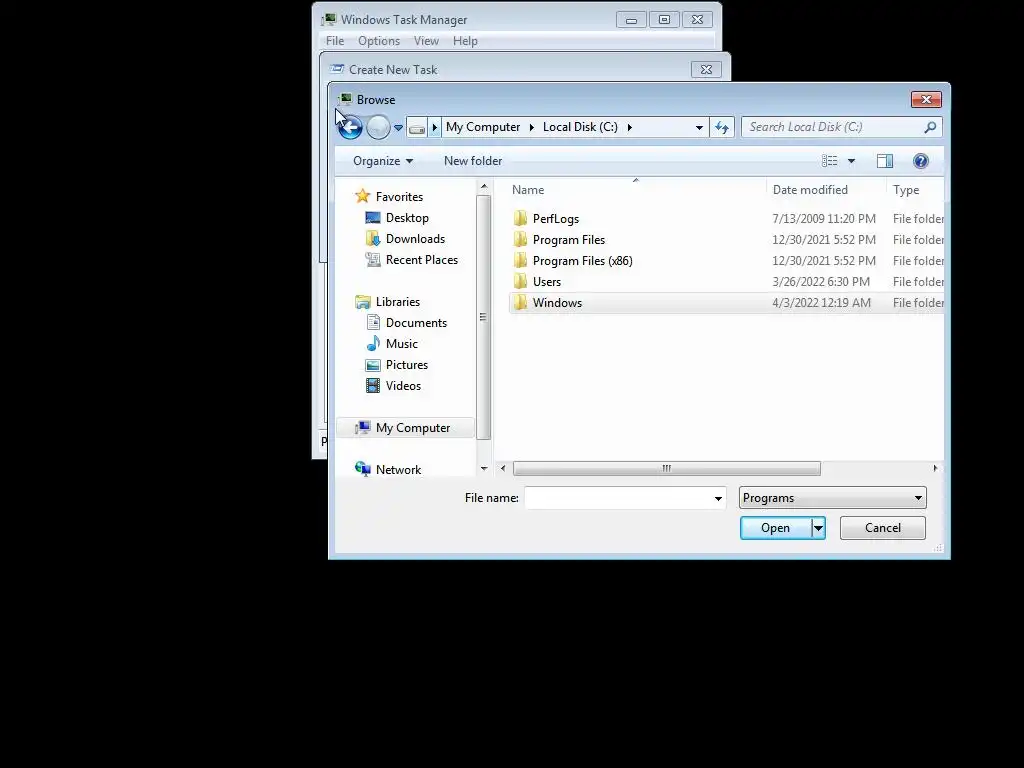The width and height of the screenshot is (1024, 768).
Task: Click the Users folder icon
Action: point(520,281)
